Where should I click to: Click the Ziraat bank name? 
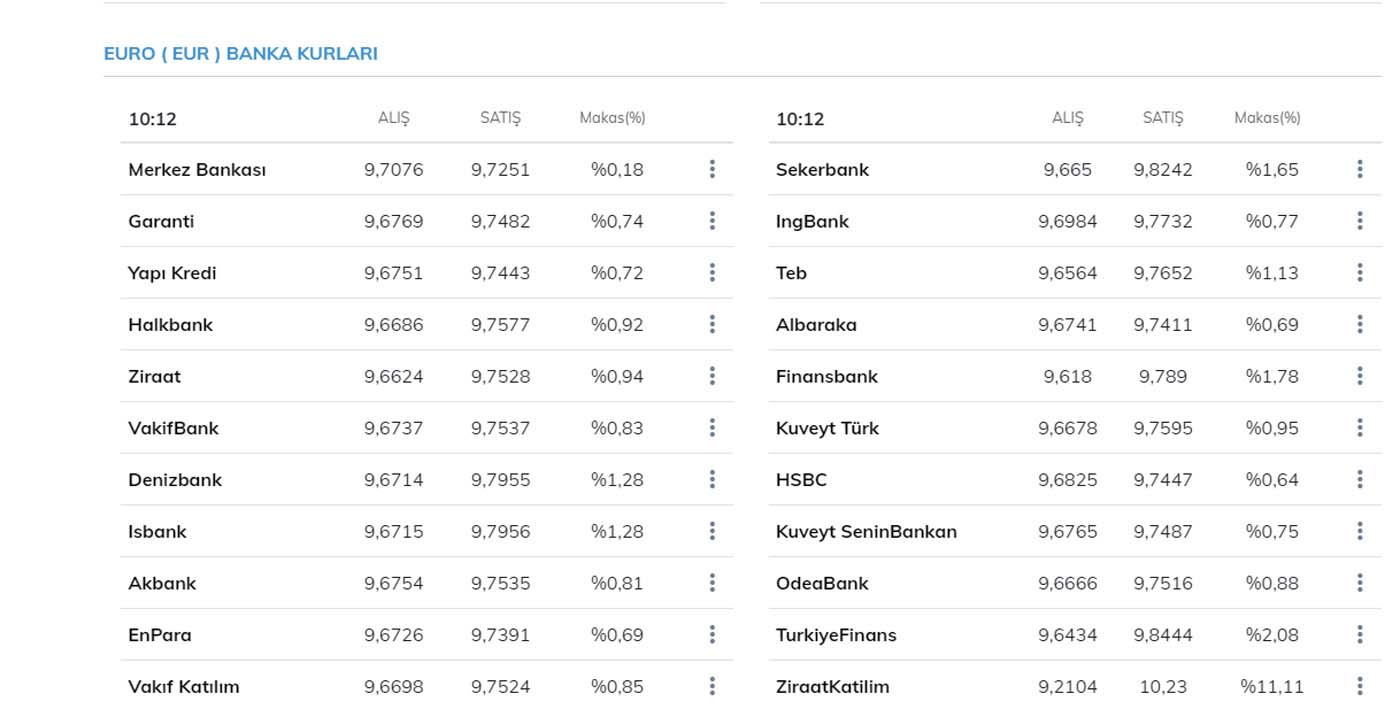(x=154, y=377)
